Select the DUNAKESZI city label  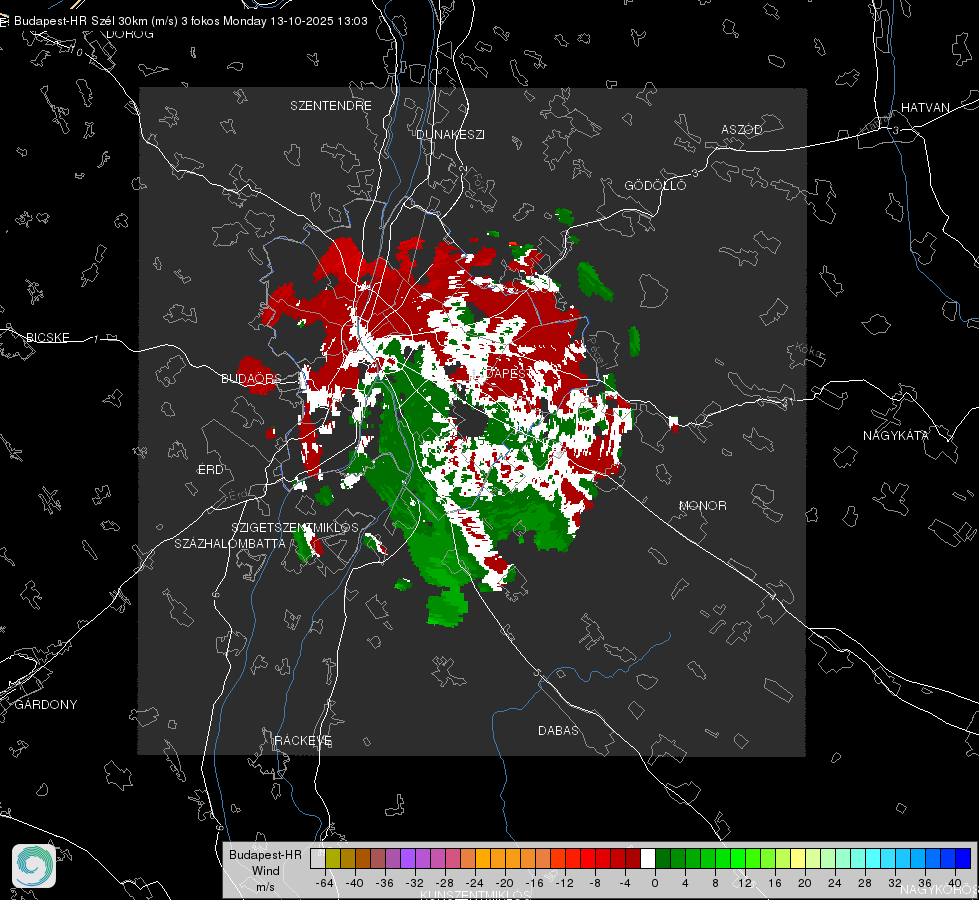(450, 134)
